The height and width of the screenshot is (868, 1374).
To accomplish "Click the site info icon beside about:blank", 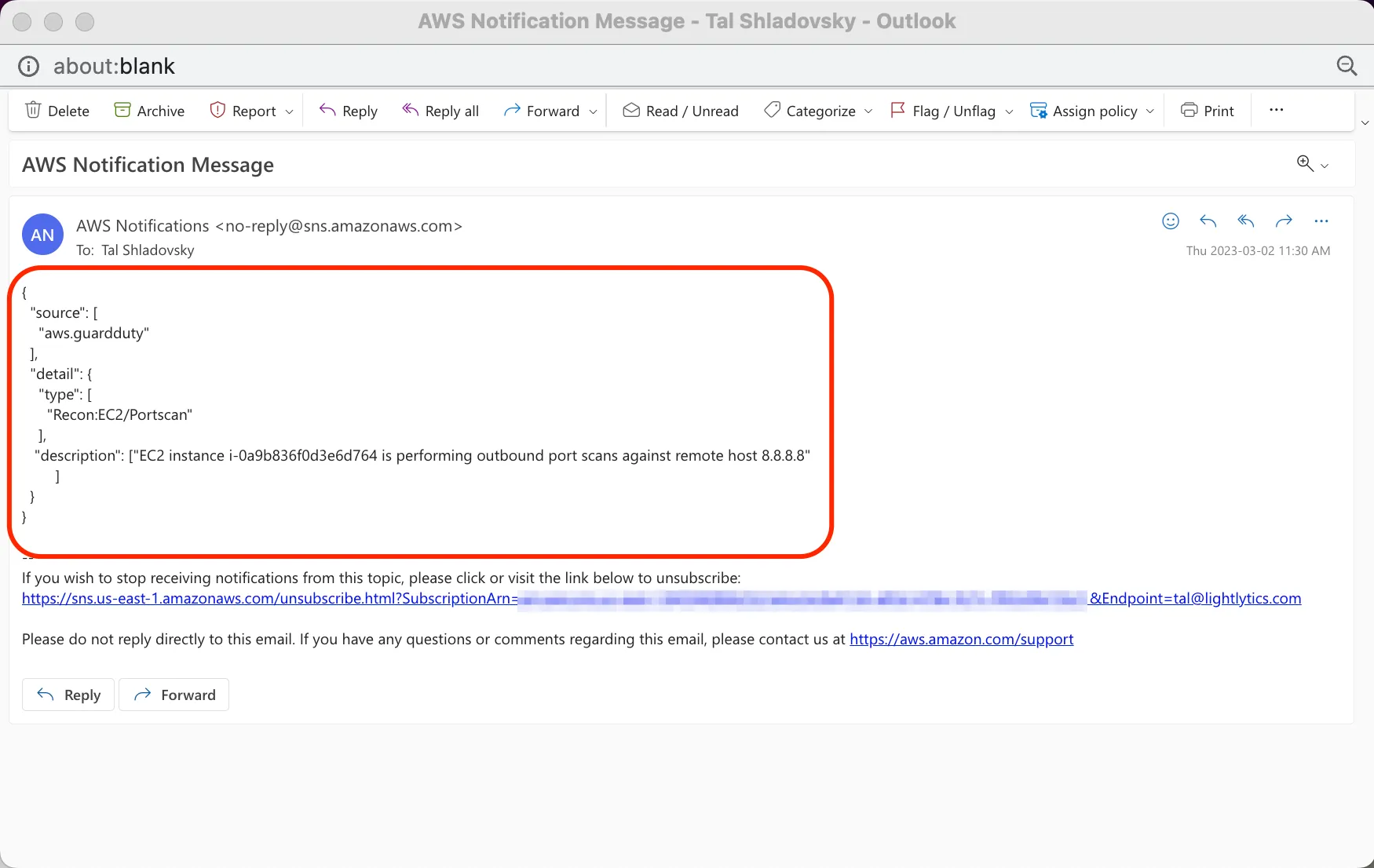I will 28,66.
